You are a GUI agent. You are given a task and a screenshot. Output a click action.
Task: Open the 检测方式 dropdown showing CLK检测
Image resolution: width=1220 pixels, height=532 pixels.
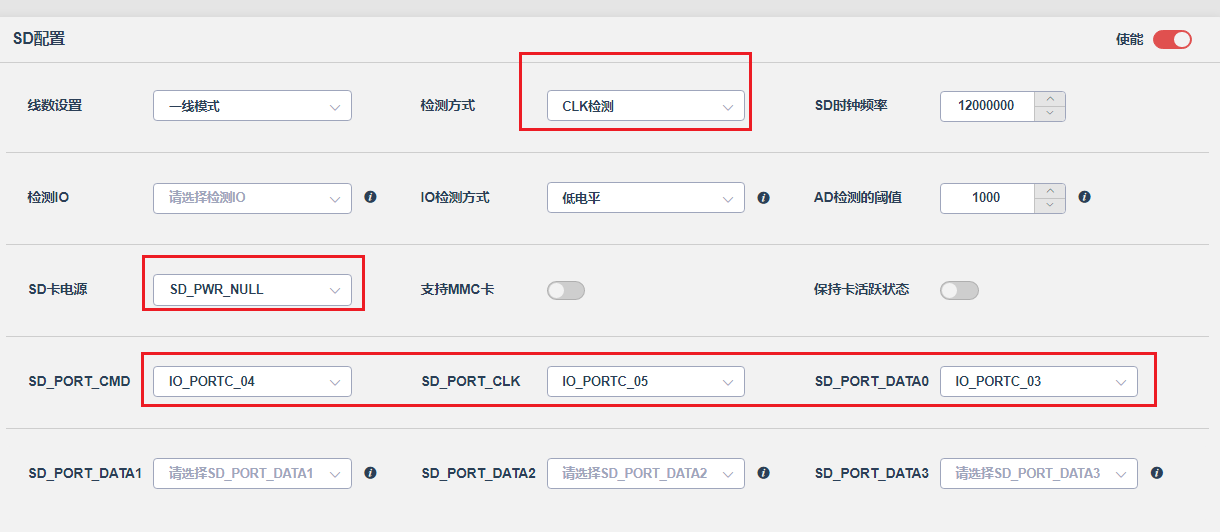pos(646,106)
